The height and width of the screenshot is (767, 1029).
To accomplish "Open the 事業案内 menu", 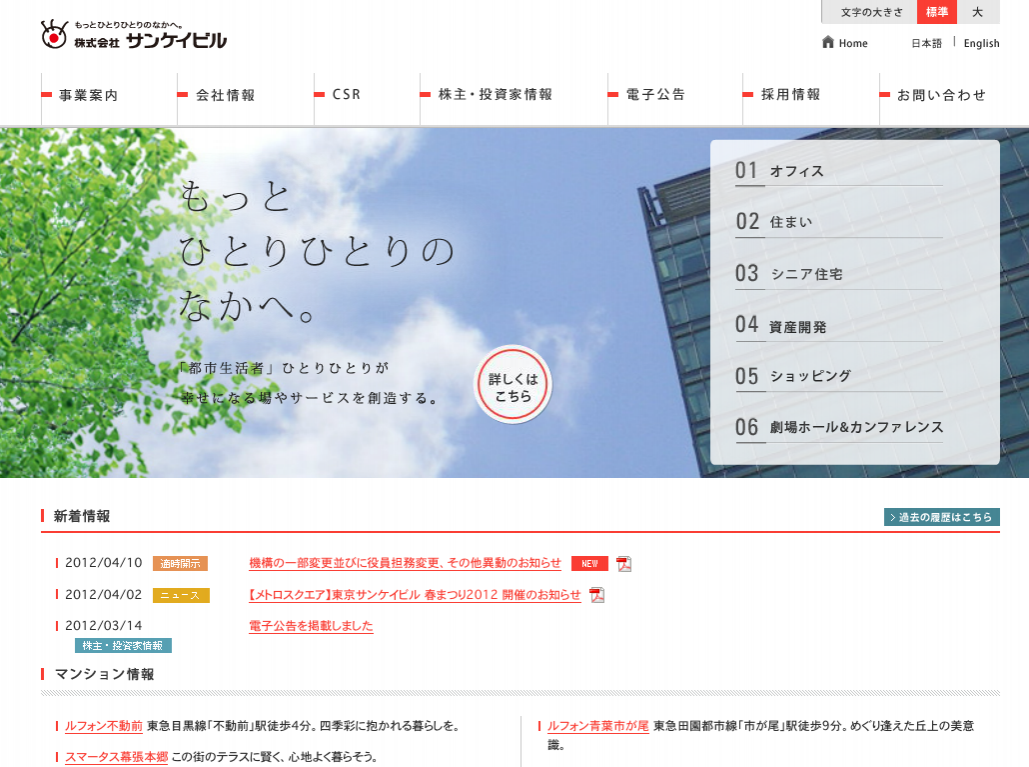I will 89,95.
